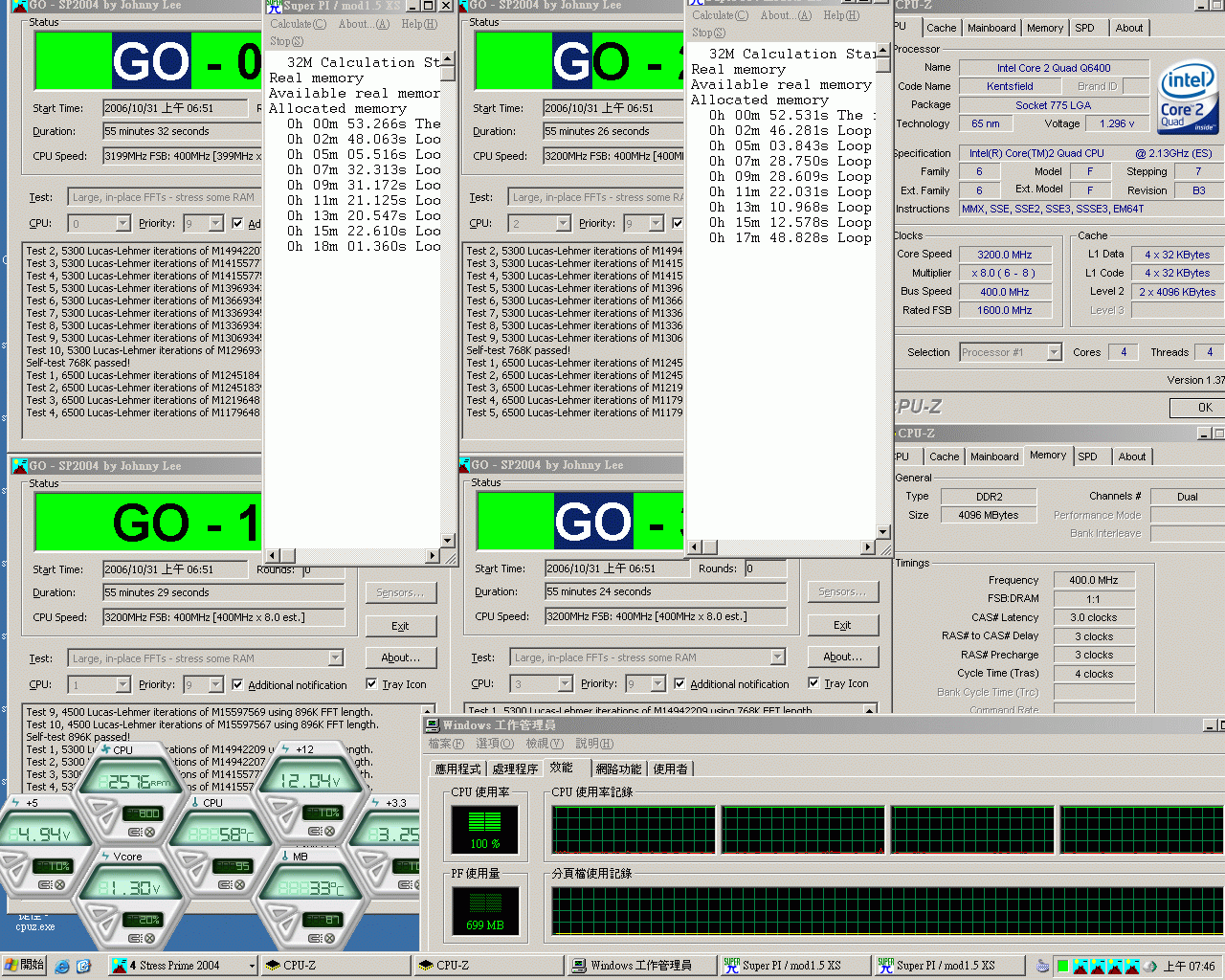This screenshot has height=980, width=1225.
Task: Open the settings icon on the +5 voltage gauge
Action: point(44,884)
